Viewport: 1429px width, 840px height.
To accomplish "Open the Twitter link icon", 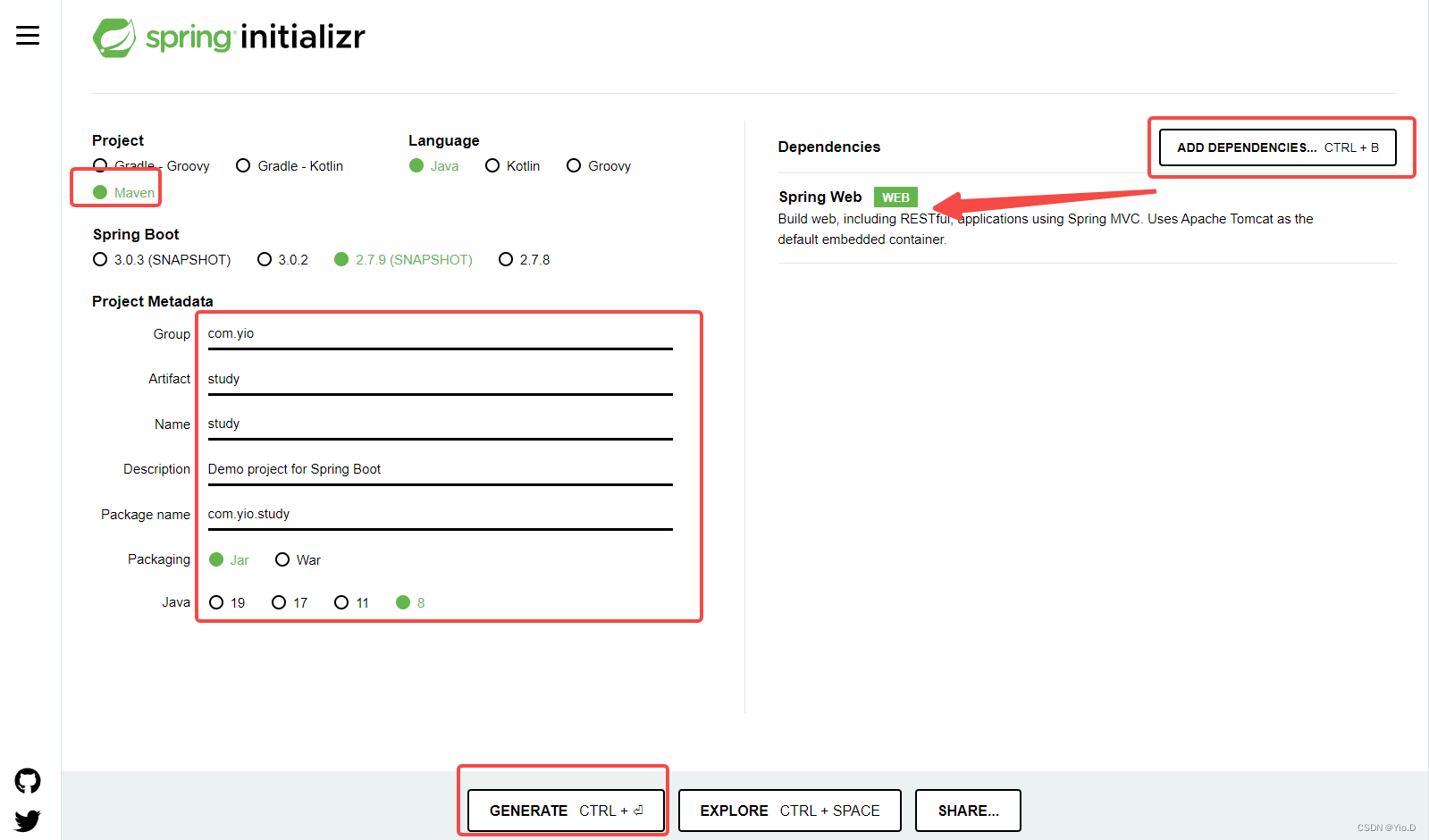I will click(28, 820).
